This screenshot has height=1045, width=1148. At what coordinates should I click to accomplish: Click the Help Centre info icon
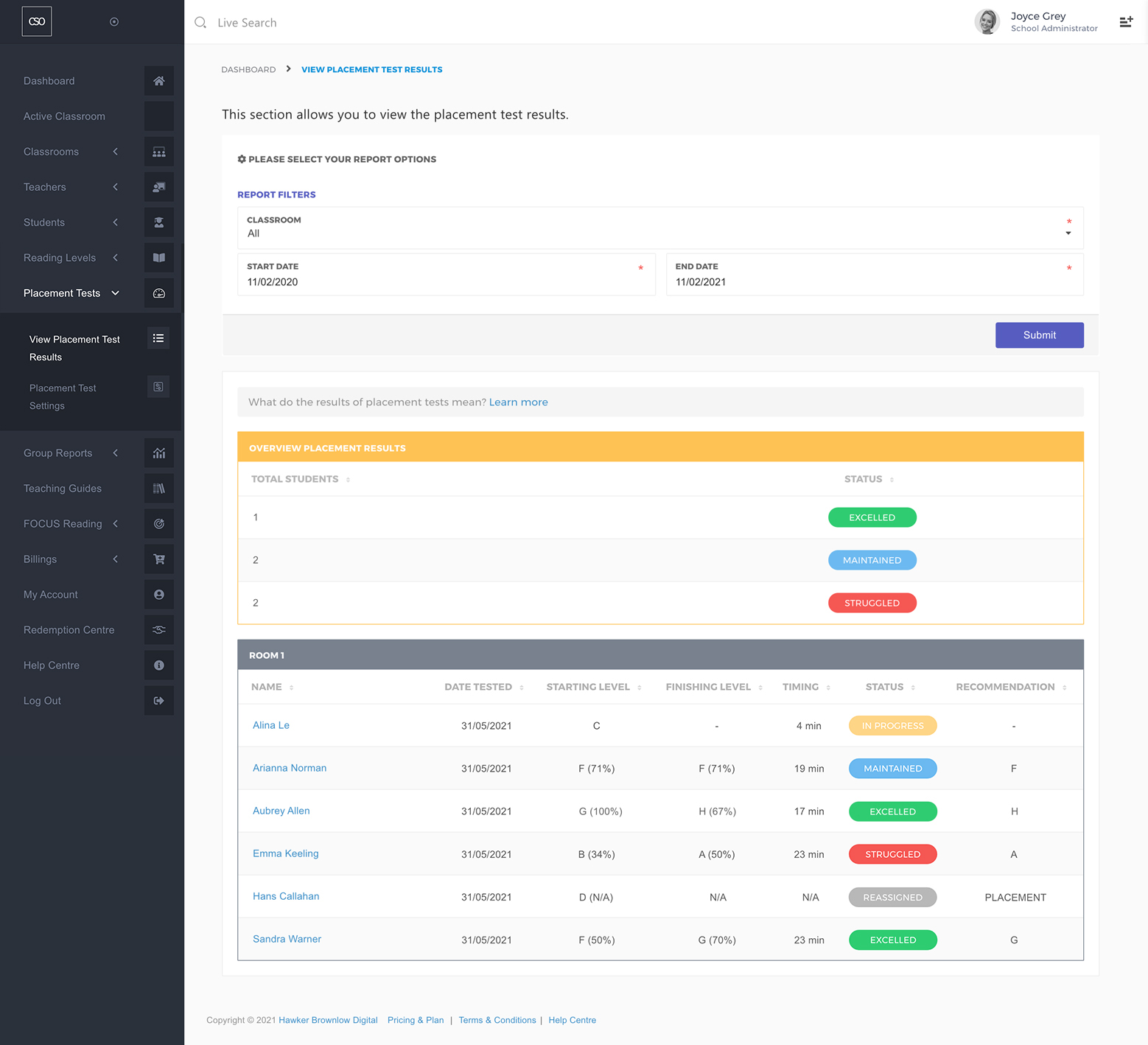[x=158, y=665]
